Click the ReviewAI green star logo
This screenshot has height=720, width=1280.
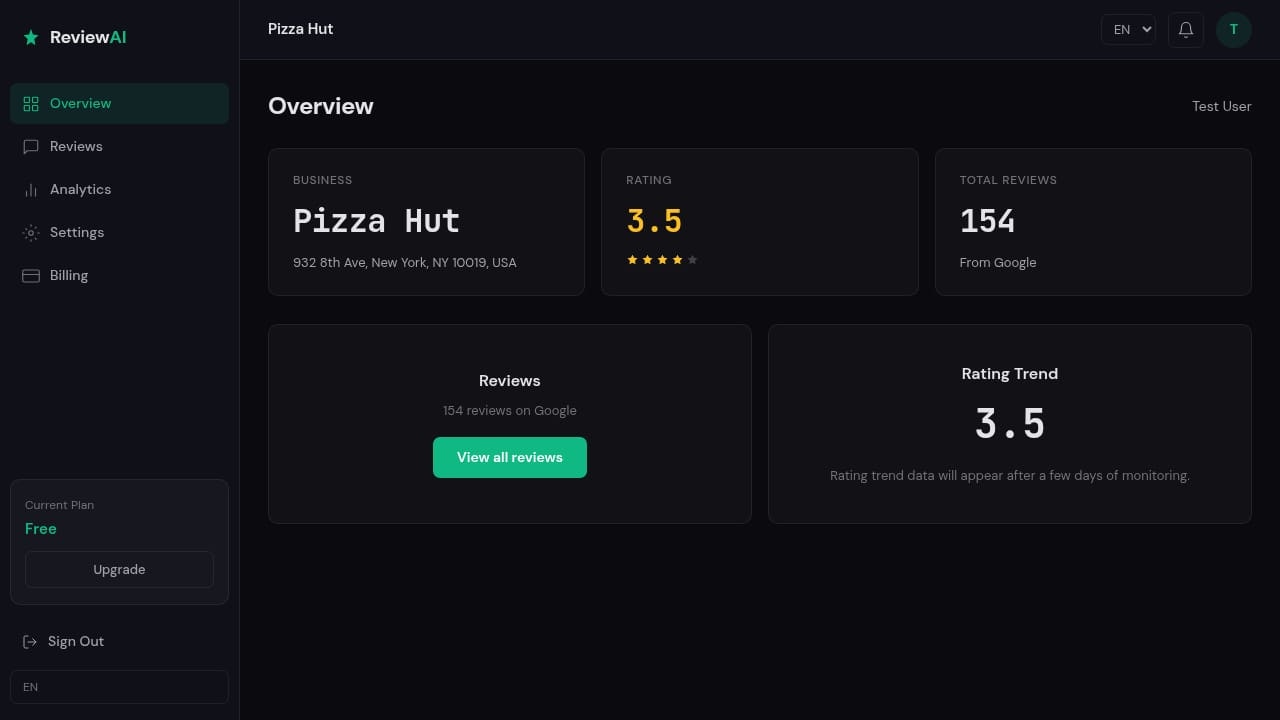coord(31,37)
